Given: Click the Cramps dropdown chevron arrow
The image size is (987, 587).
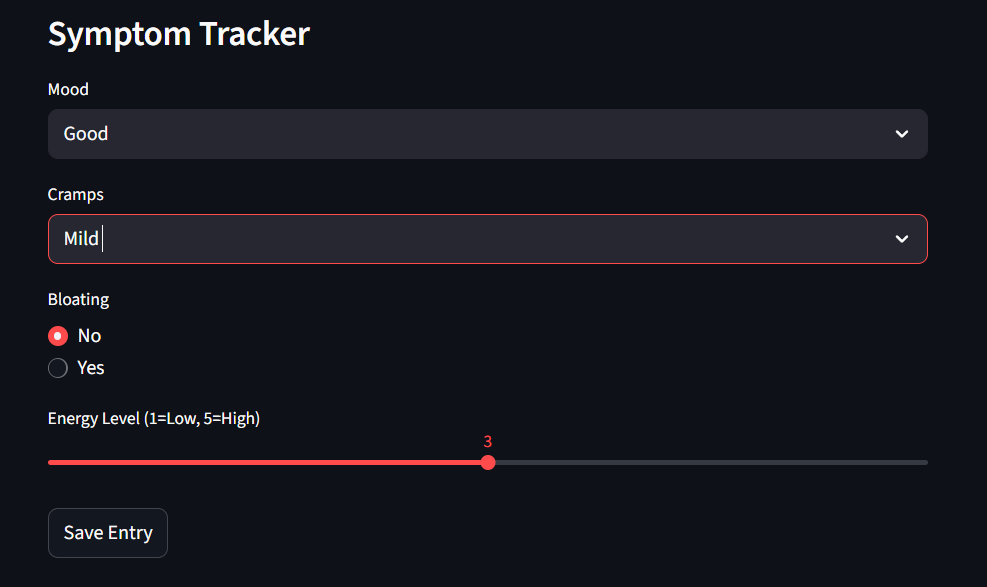Looking at the screenshot, I should 901,238.
